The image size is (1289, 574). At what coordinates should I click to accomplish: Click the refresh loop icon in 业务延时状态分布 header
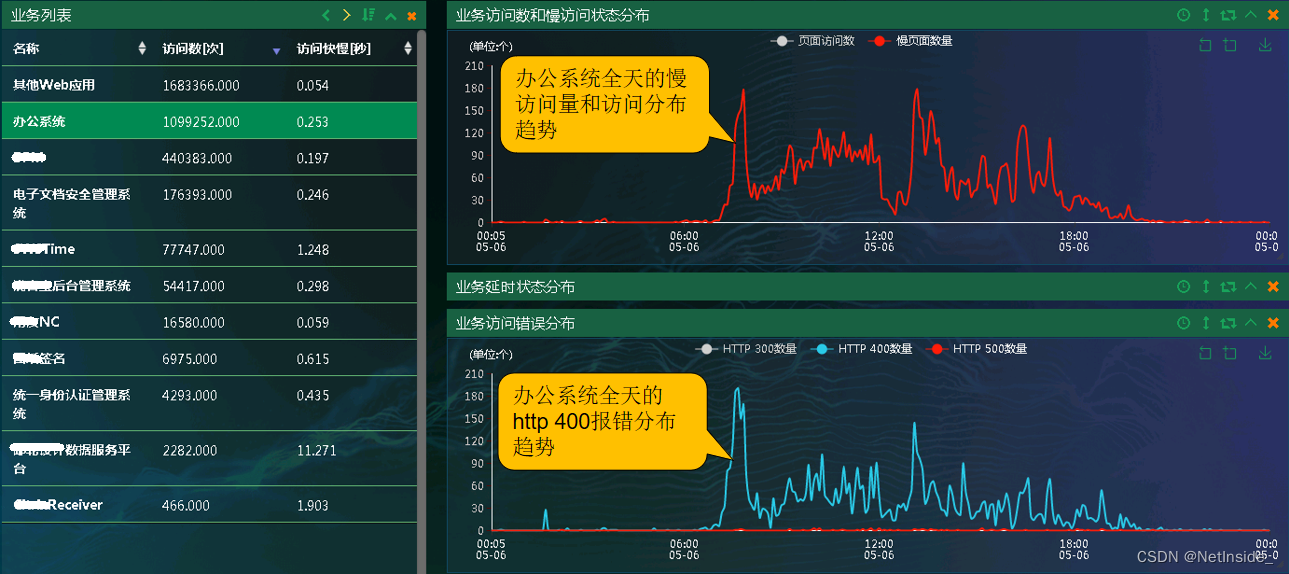click(1228, 287)
